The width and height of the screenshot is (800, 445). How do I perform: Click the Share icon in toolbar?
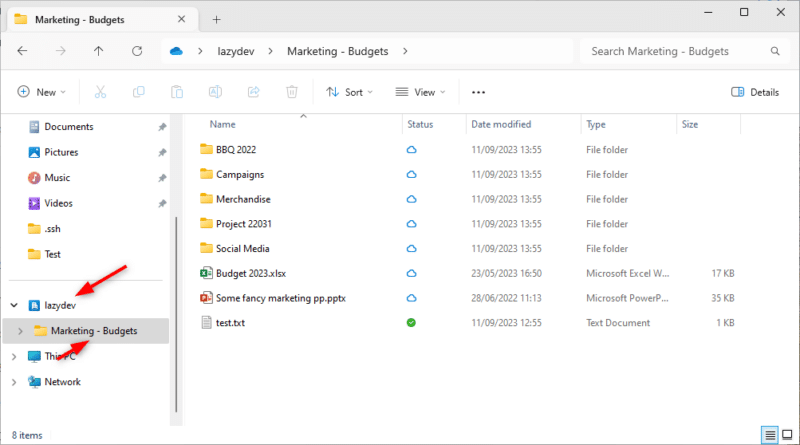point(254,92)
